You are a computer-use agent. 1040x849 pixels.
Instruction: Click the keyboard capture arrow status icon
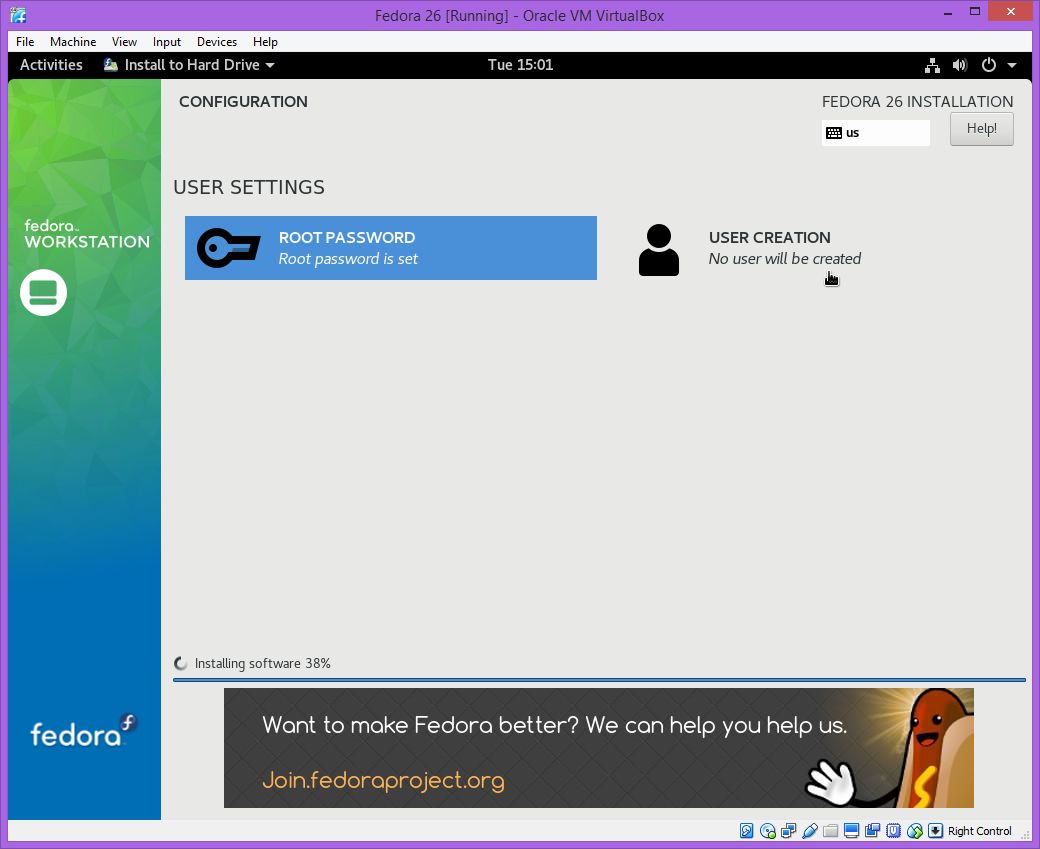pyautogui.click(x=935, y=830)
